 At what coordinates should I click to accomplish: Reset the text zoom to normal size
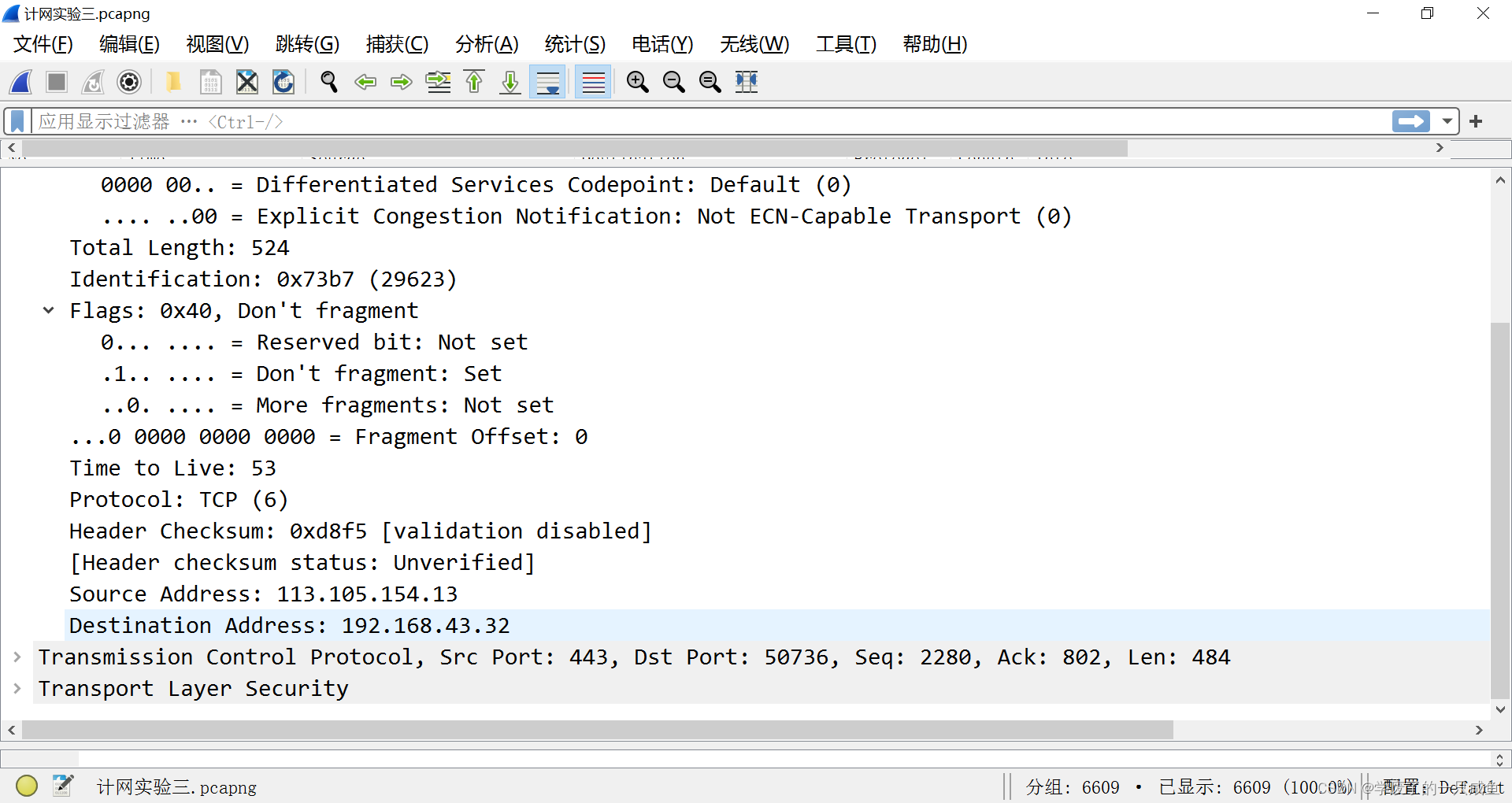(710, 82)
